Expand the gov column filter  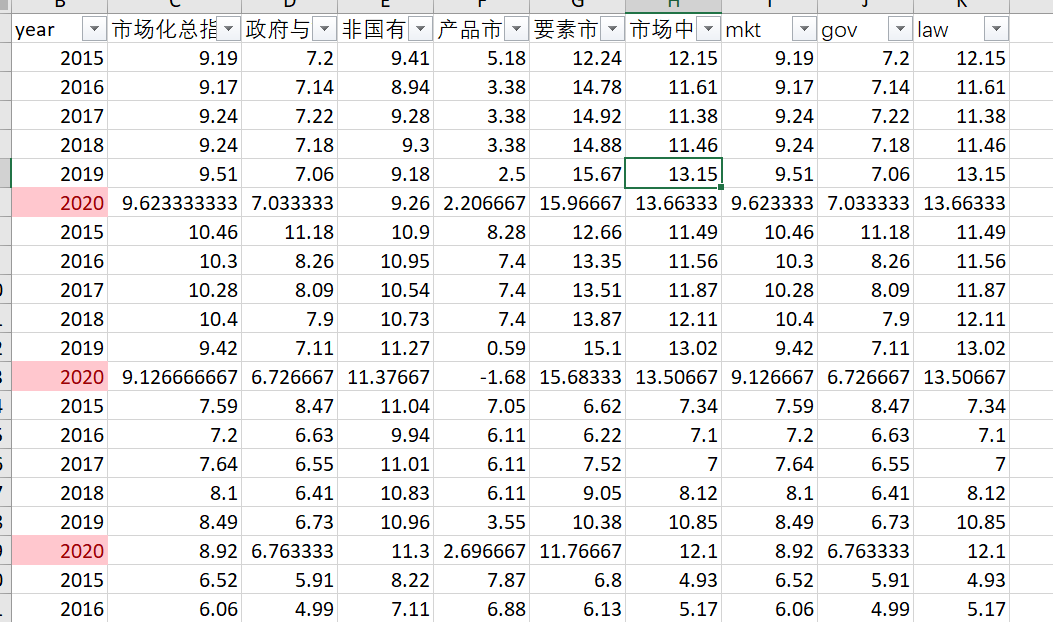[x=901, y=29]
